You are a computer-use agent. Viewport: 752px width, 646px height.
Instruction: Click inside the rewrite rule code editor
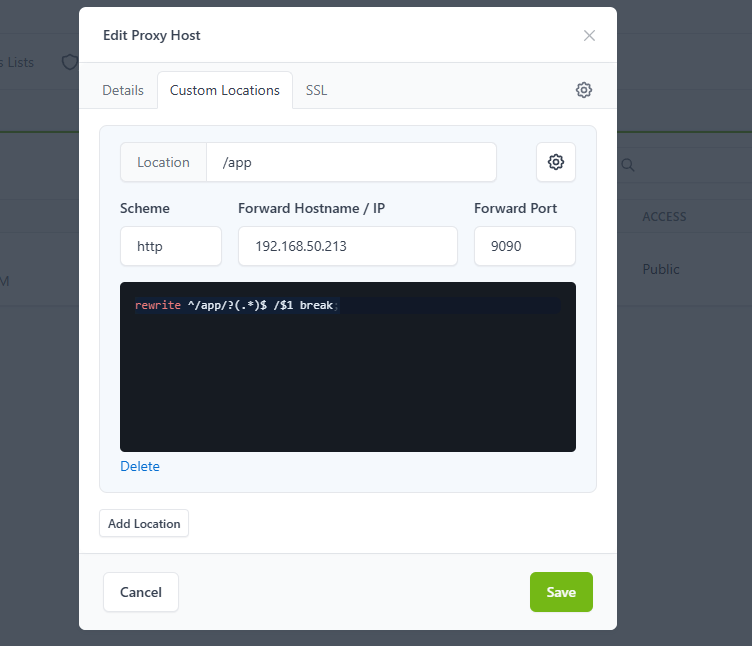[x=348, y=367]
